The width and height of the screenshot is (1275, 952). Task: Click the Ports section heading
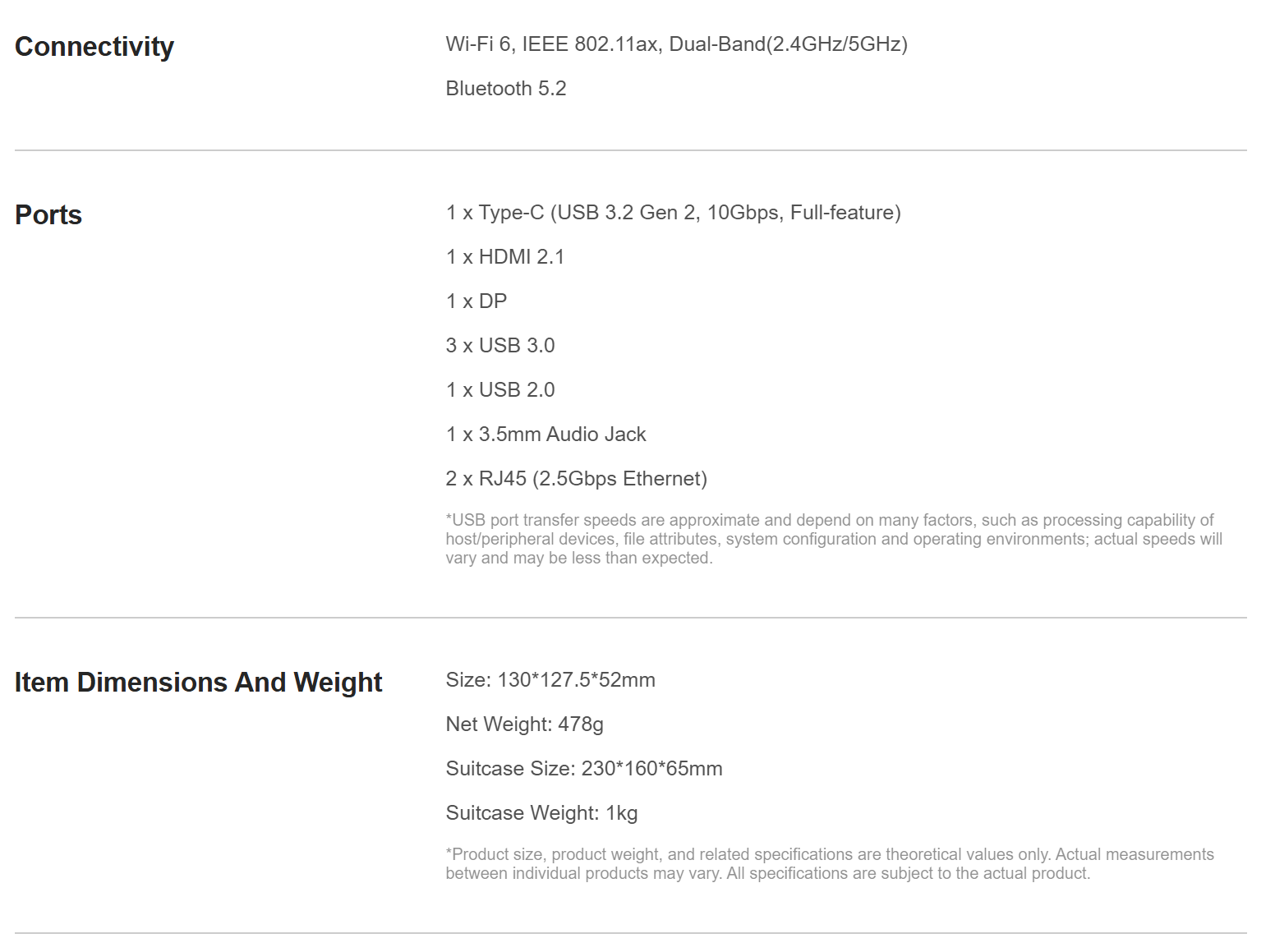tap(48, 215)
